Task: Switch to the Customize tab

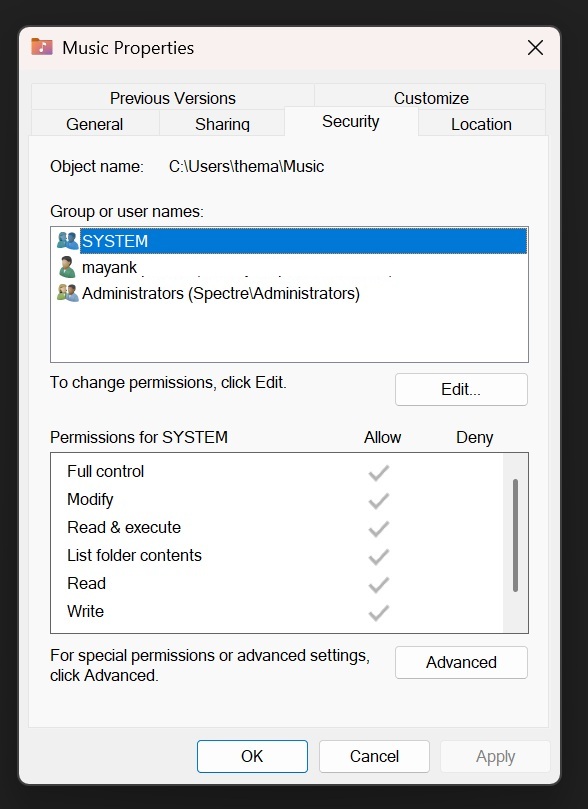Action: click(x=430, y=98)
